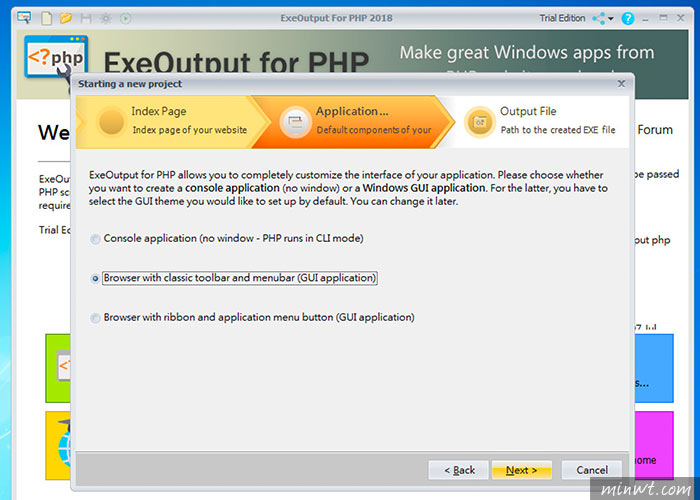Create a new project with the blank page icon
This screenshot has width=700, height=500.
[x=46, y=18]
